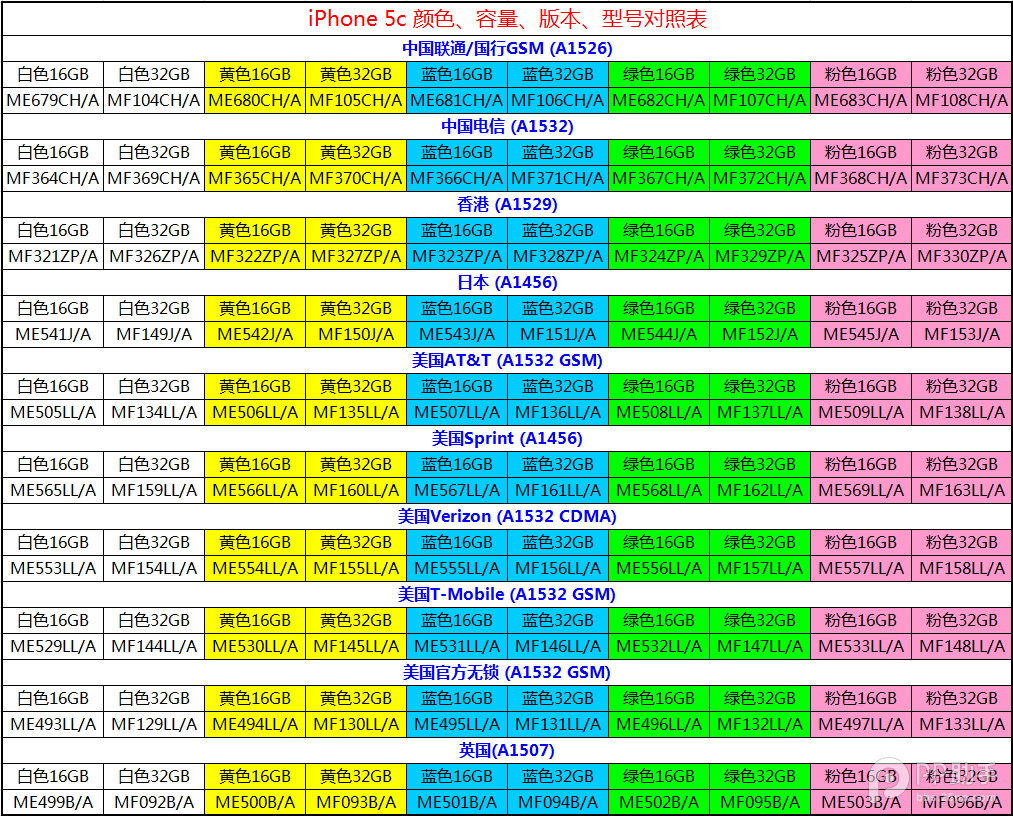The image size is (1013, 816).
Task: Select blue cell ME681CH/A
Action: (x=457, y=101)
